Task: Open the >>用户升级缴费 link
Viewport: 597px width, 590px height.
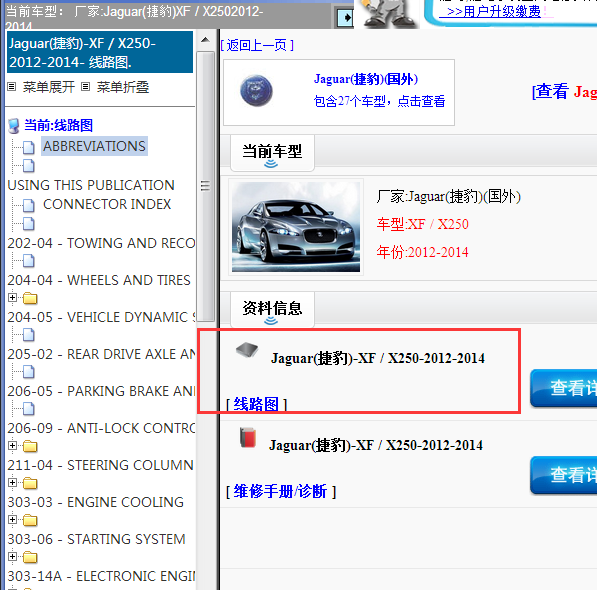Action: (490, 11)
